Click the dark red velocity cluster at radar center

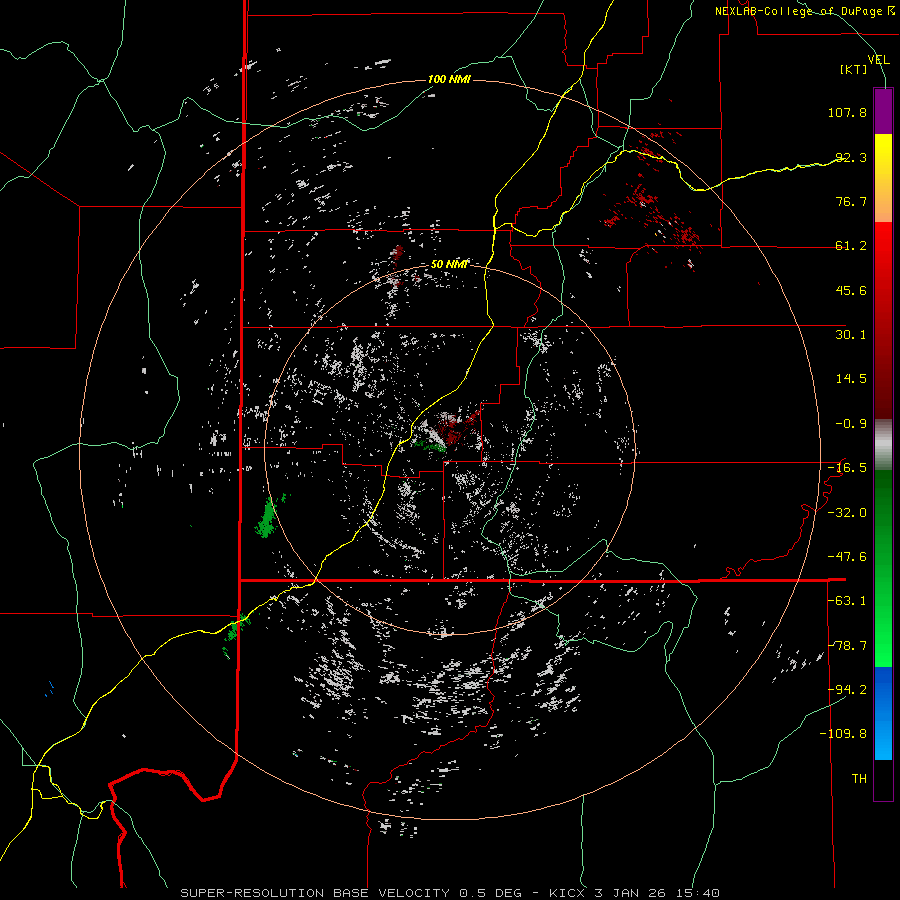coord(452,429)
